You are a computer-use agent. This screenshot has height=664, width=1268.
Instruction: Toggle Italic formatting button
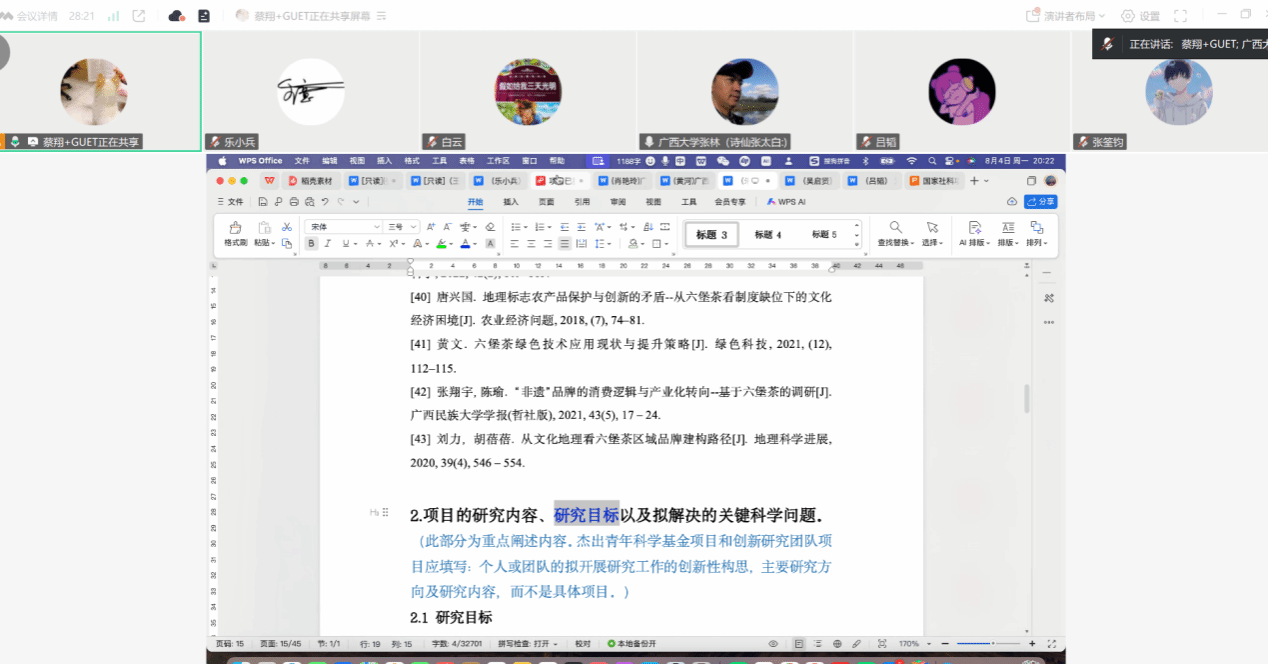328,244
